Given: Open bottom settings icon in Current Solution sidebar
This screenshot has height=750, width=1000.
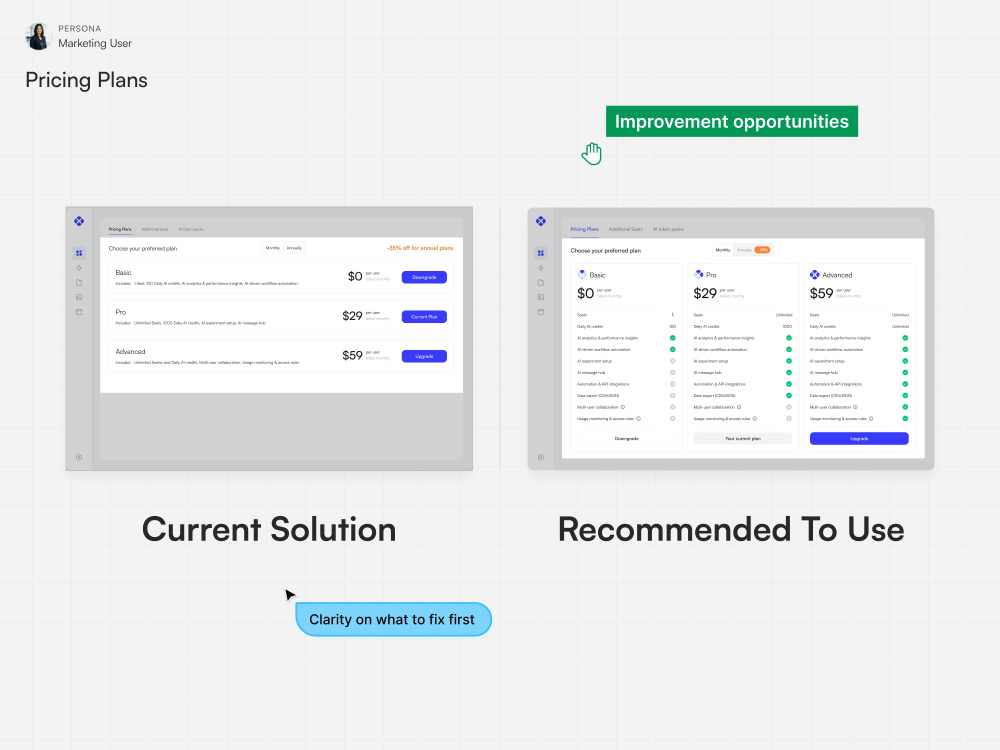Looking at the screenshot, I should [79, 457].
